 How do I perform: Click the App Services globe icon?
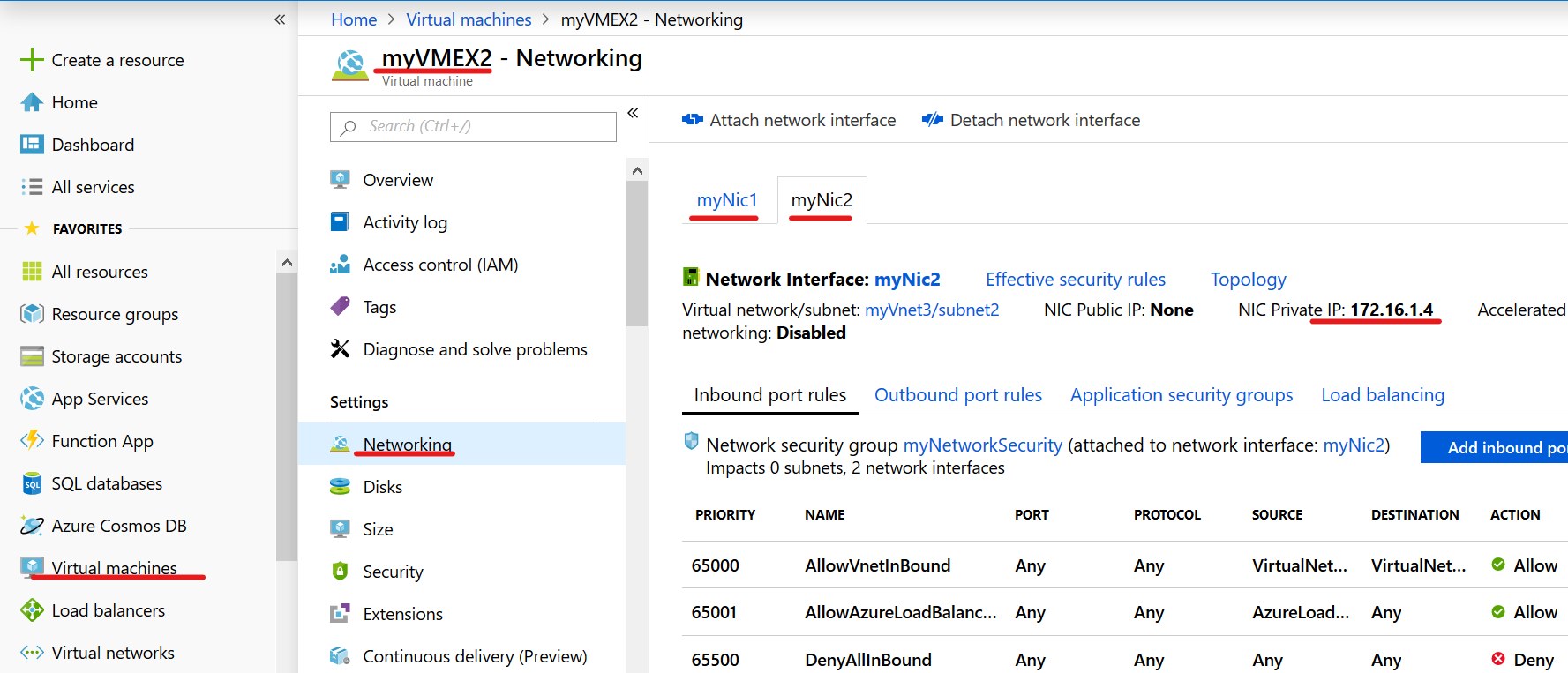click(32, 399)
